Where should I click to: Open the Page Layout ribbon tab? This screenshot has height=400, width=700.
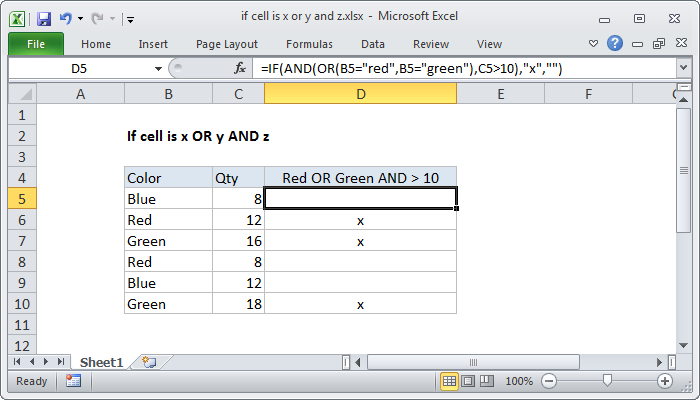click(226, 44)
